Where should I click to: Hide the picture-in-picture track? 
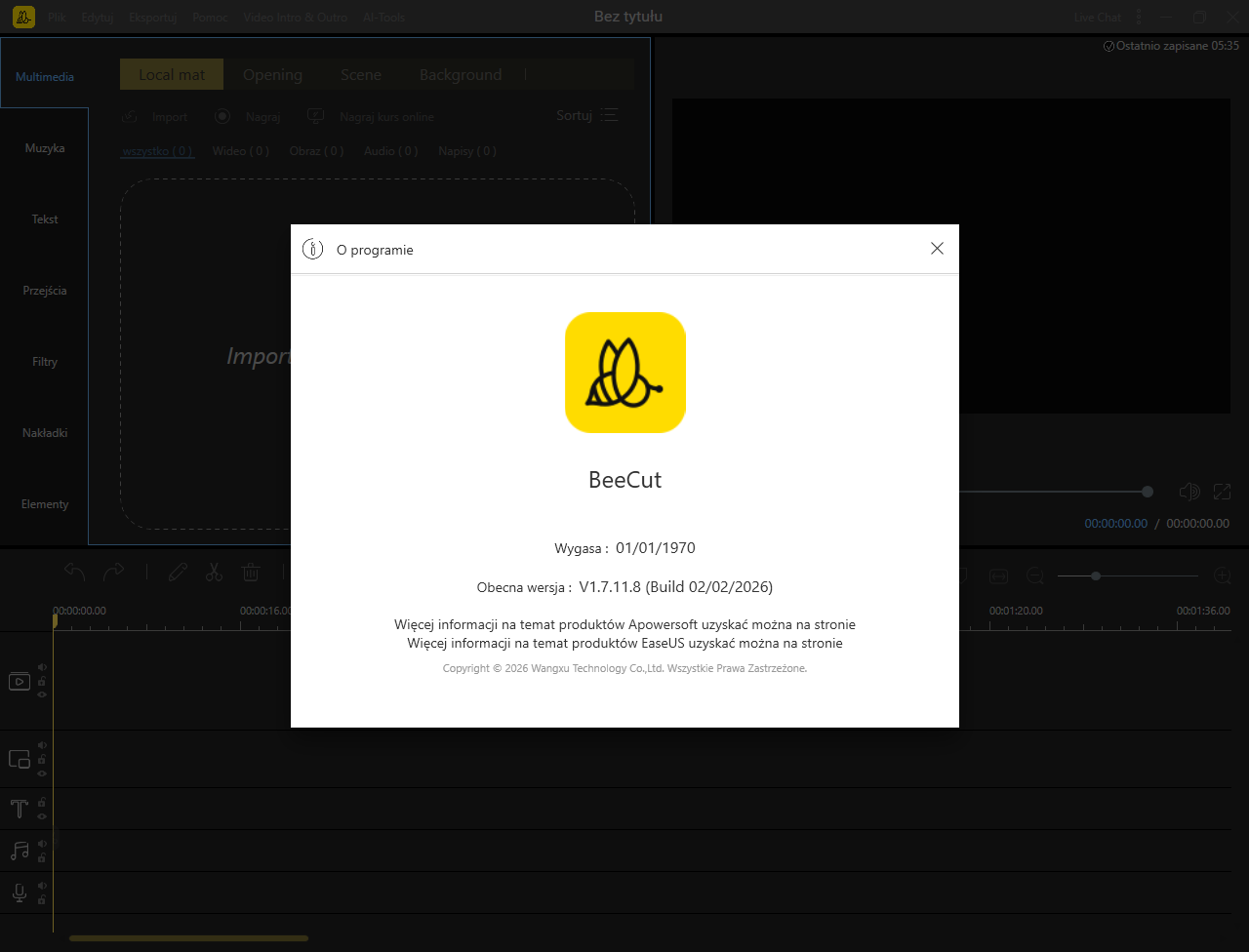point(42,773)
